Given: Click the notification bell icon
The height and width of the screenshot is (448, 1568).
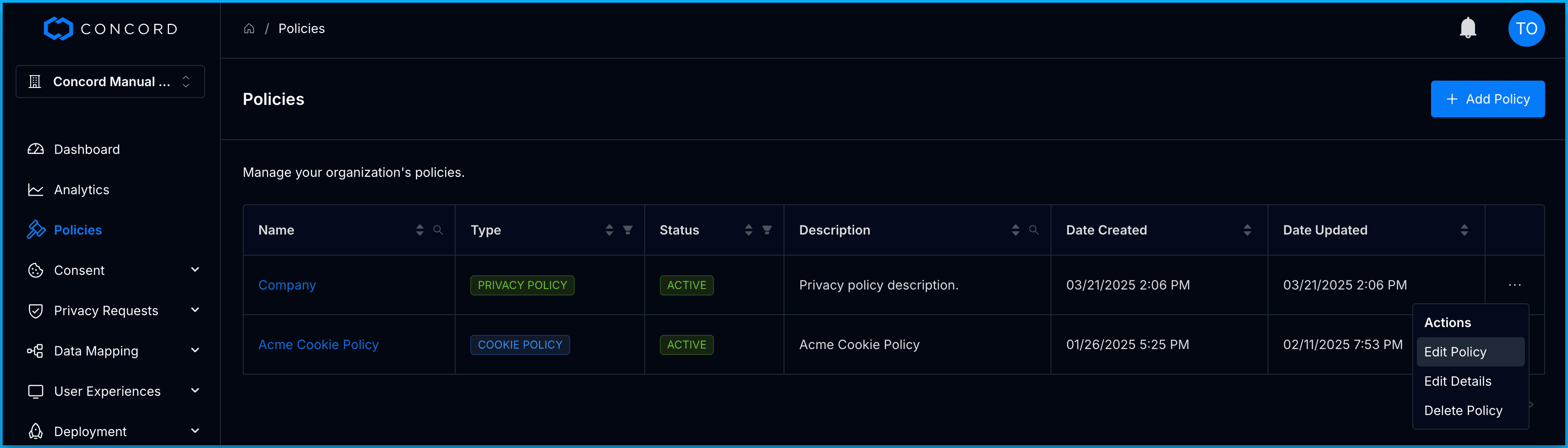Looking at the screenshot, I should pyautogui.click(x=1468, y=28).
